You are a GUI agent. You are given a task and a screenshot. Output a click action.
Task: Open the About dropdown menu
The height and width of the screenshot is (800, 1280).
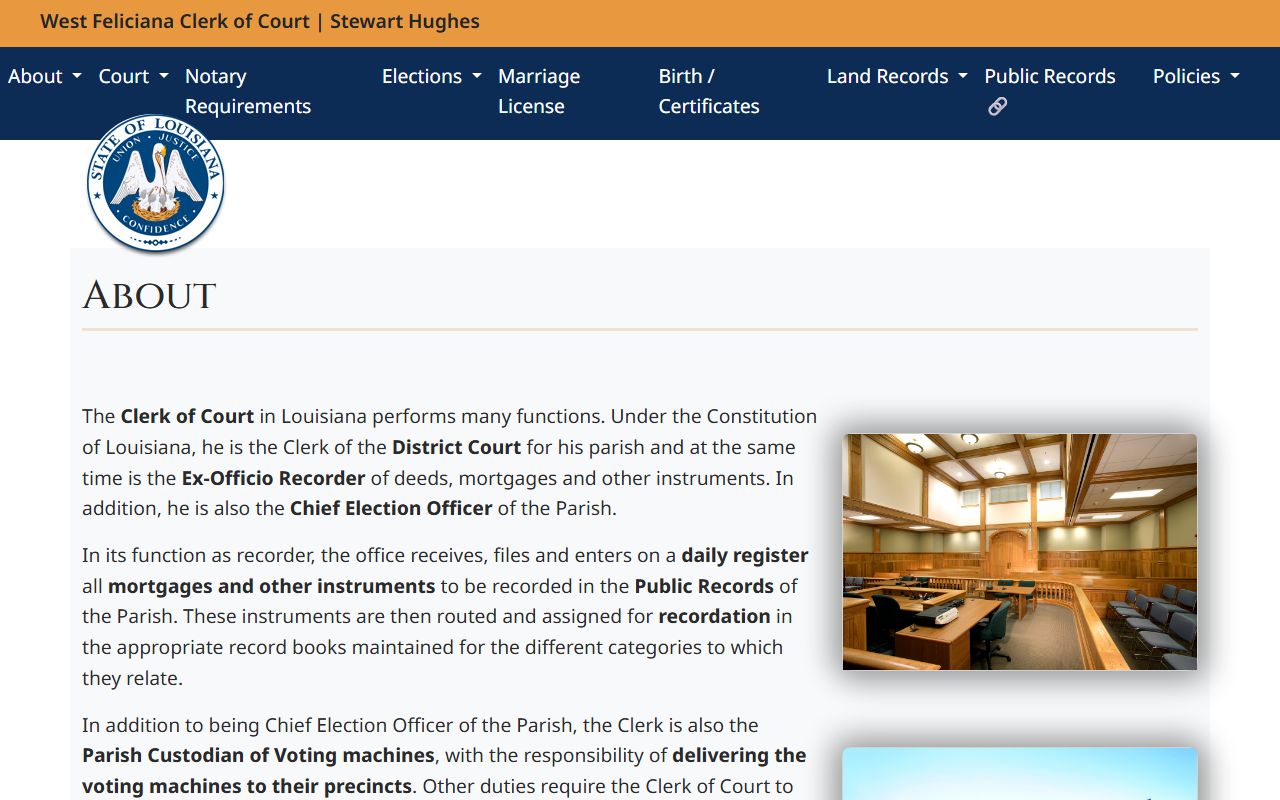(45, 76)
